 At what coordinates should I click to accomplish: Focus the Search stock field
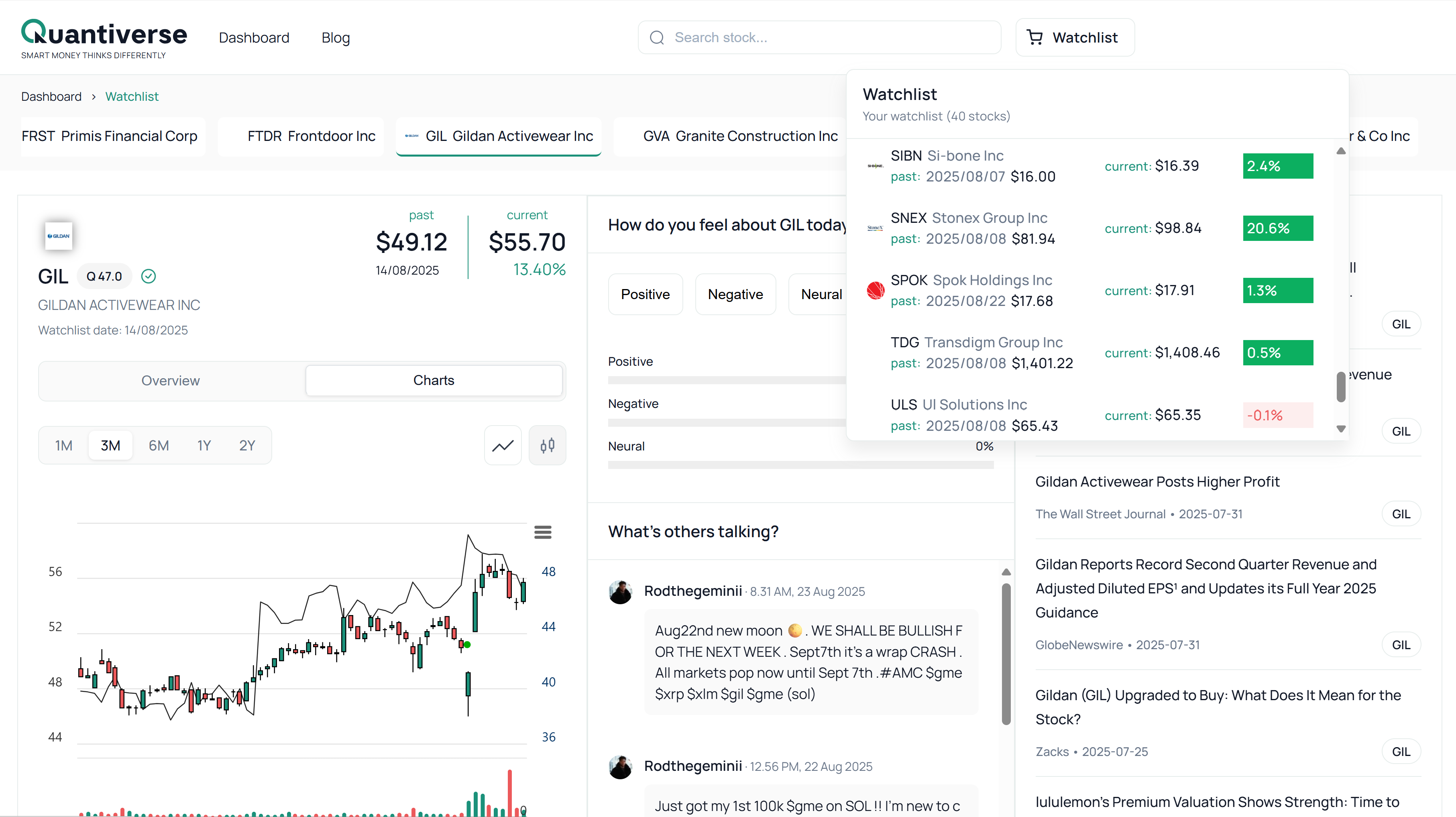(820, 38)
